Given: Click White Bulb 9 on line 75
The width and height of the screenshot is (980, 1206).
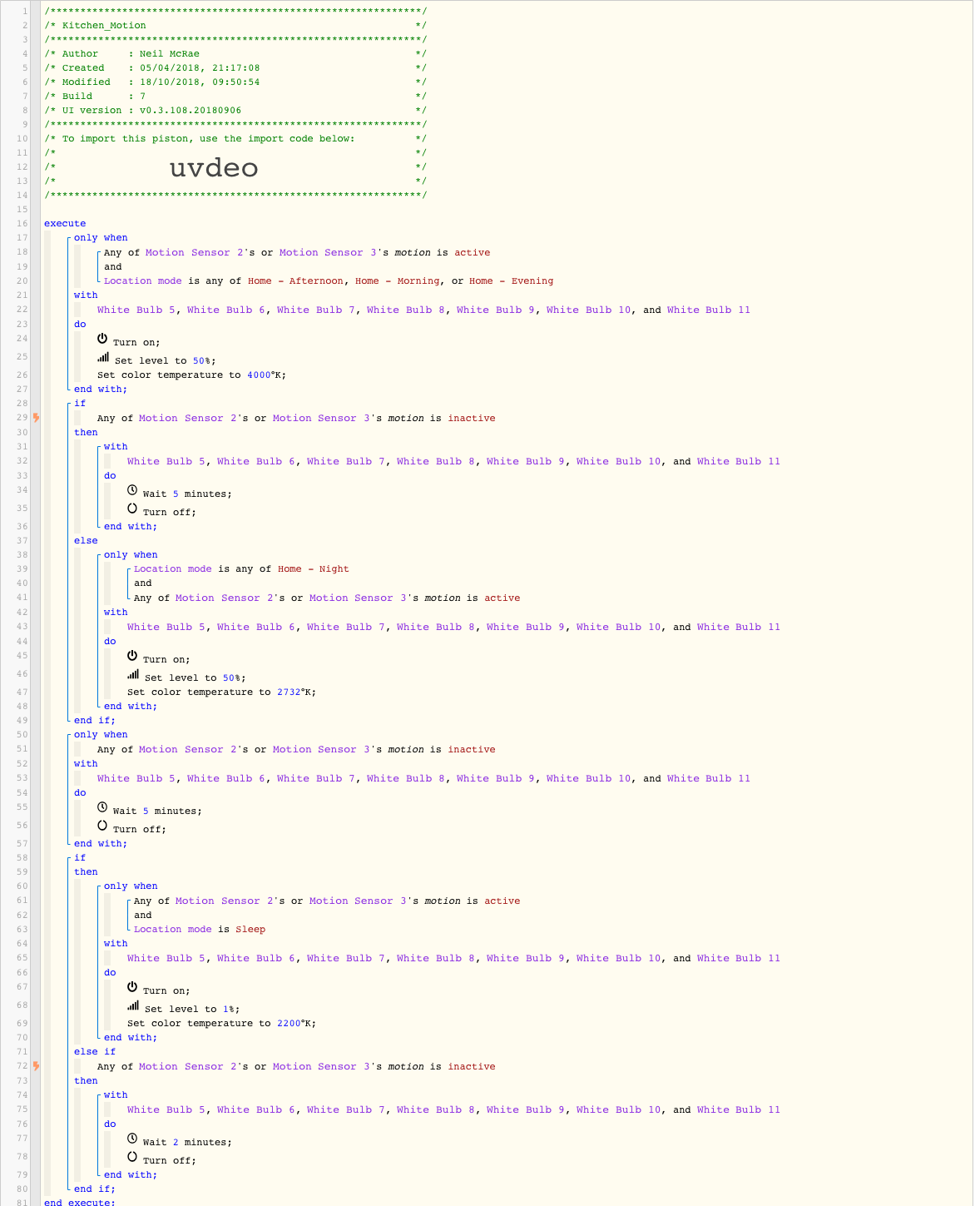Looking at the screenshot, I should (526, 1110).
